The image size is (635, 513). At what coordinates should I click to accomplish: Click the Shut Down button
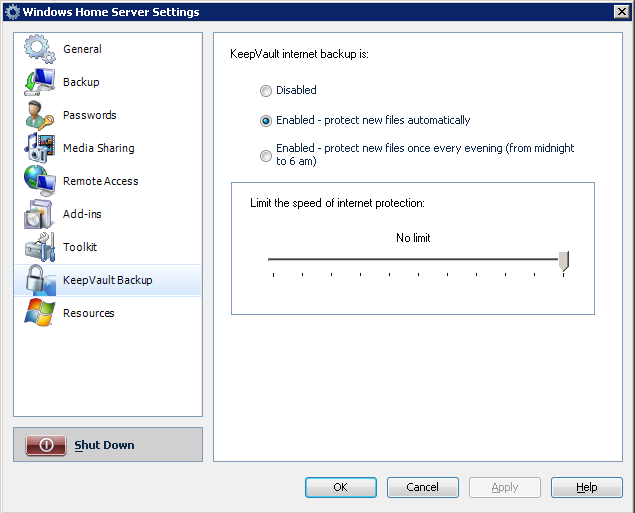click(108, 445)
